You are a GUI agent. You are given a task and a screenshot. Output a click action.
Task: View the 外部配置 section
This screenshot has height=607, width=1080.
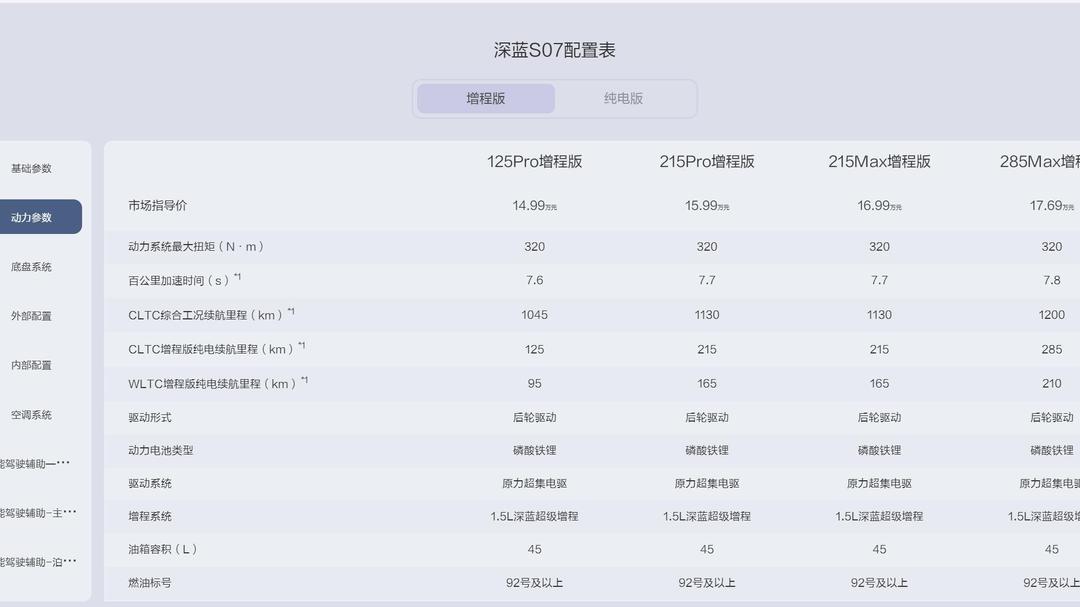(31, 315)
